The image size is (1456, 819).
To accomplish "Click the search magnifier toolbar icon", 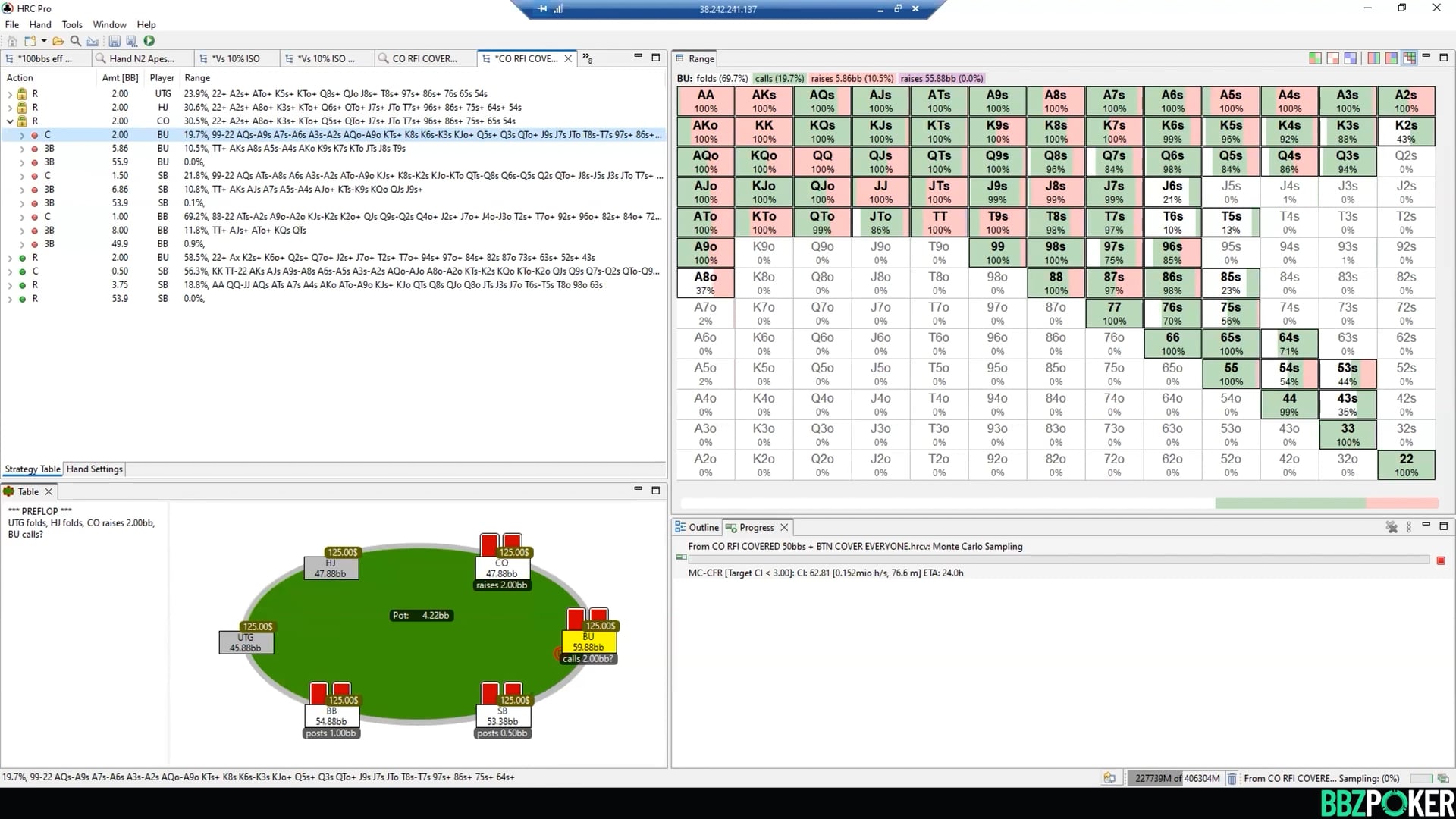I will [x=74, y=42].
